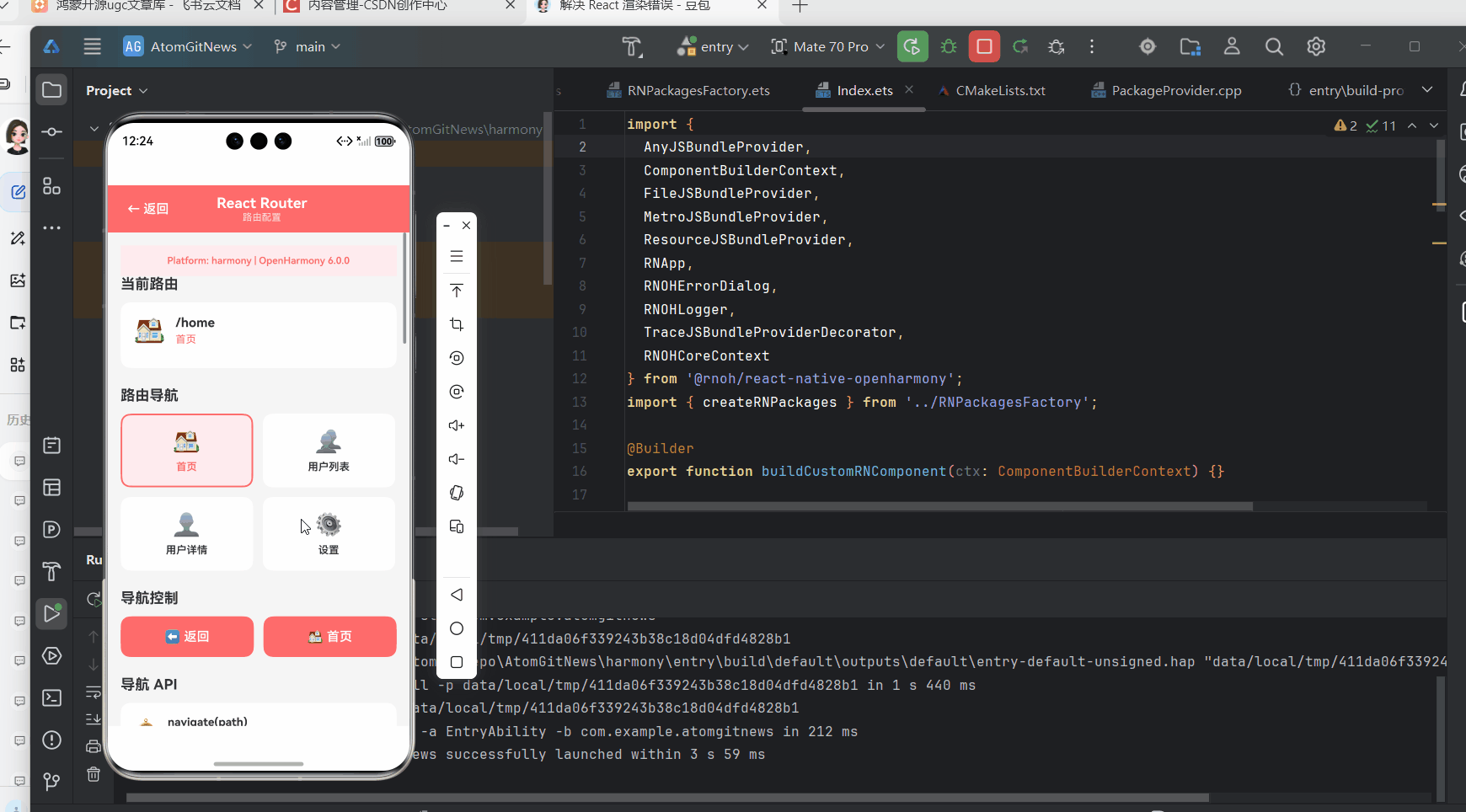
Task: Tap the red 首页 control button
Action: coord(330,637)
